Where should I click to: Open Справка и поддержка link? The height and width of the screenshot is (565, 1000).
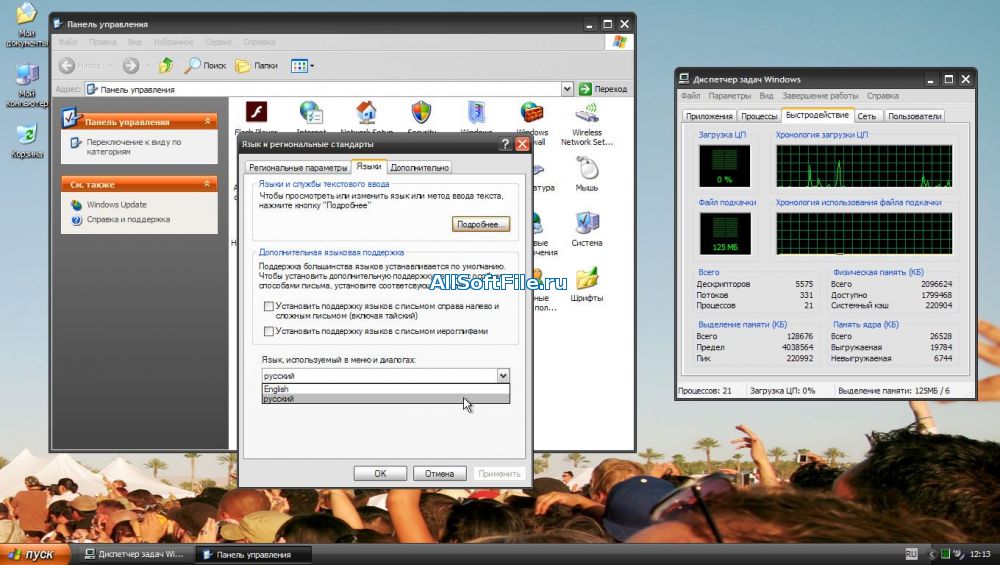pyautogui.click(x=128, y=219)
